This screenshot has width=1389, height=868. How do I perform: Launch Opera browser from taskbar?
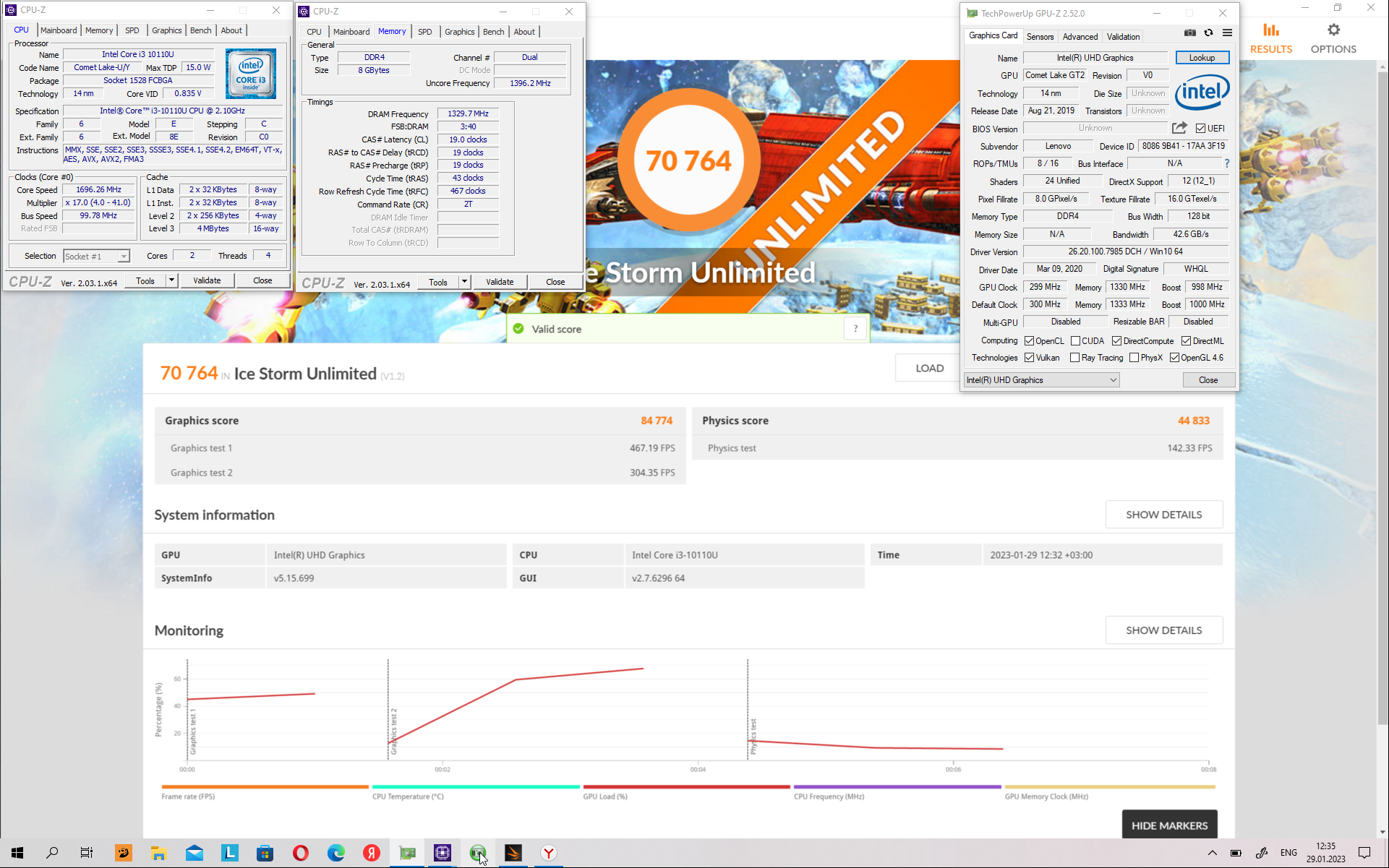[301, 853]
